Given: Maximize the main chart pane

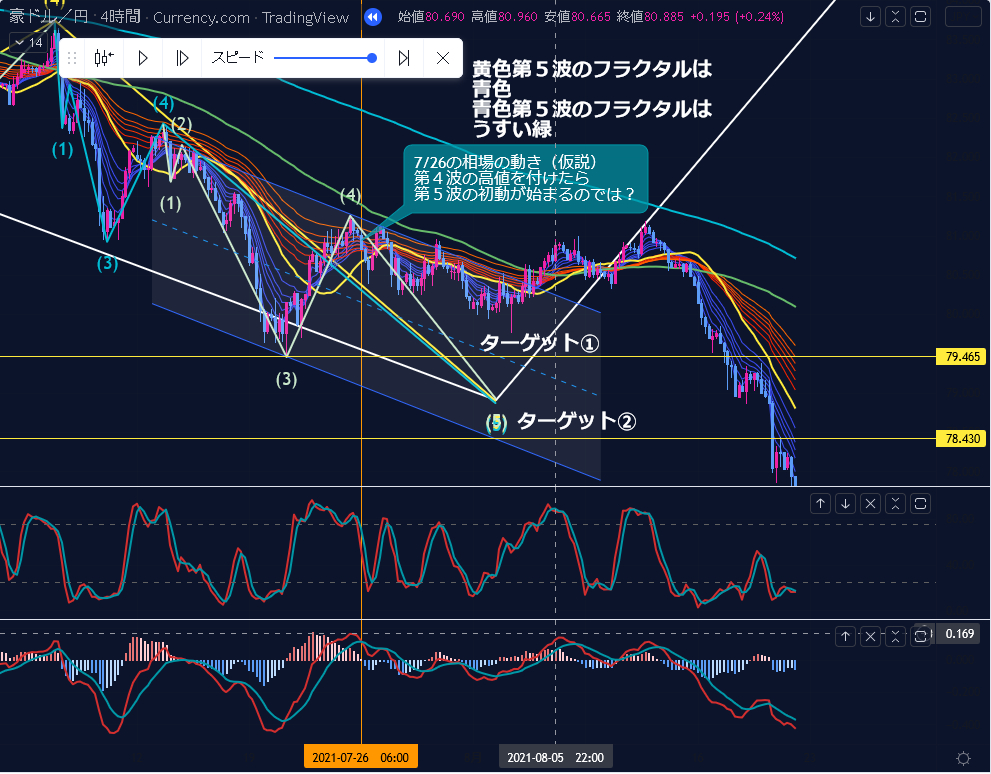Looking at the screenshot, I should click(921, 17).
